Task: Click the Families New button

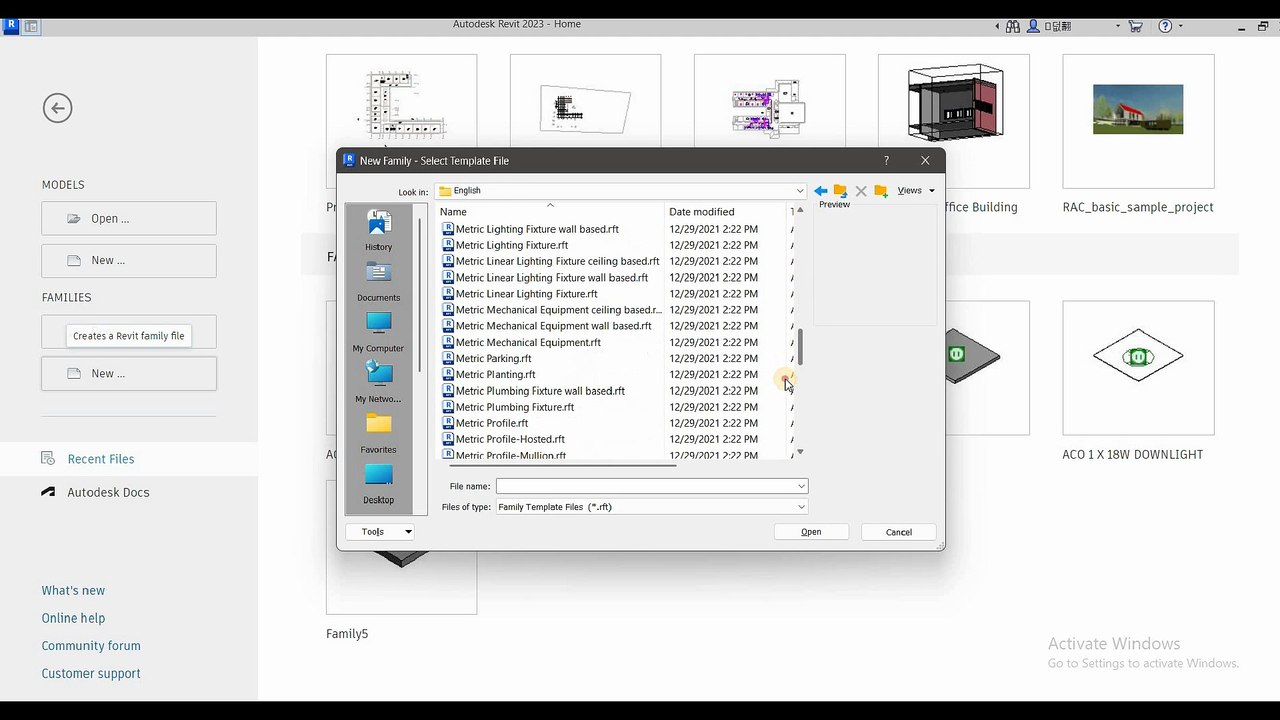Action: tap(129, 373)
